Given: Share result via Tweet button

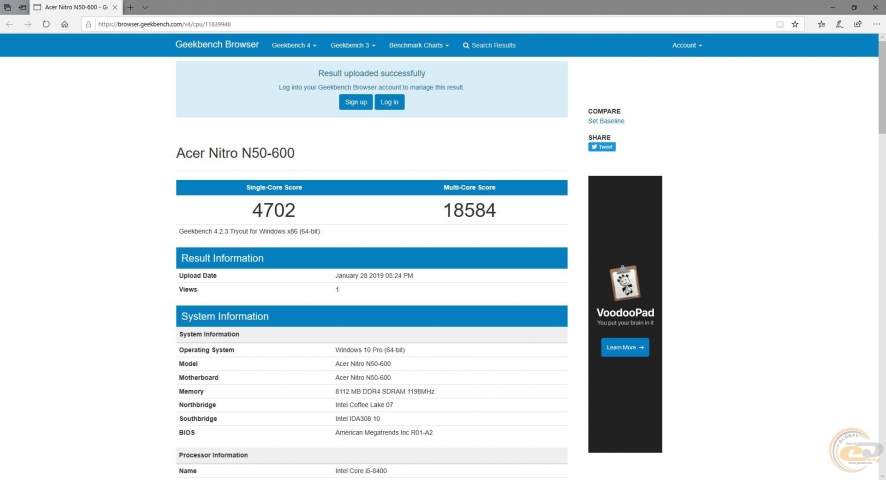Looking at the screenshot, I should 602,147.
